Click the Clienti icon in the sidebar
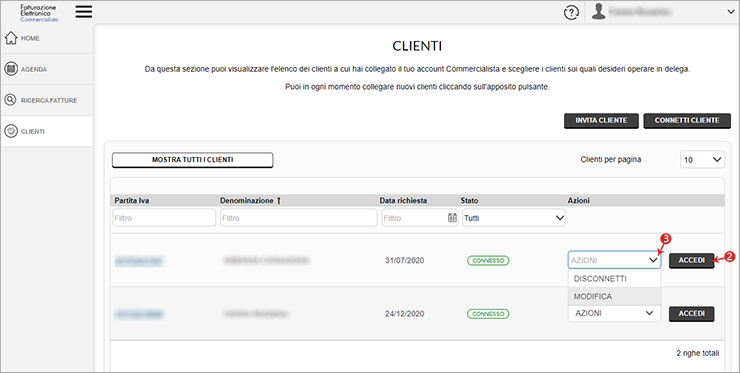The image size is (740, 373). (11, 131)
